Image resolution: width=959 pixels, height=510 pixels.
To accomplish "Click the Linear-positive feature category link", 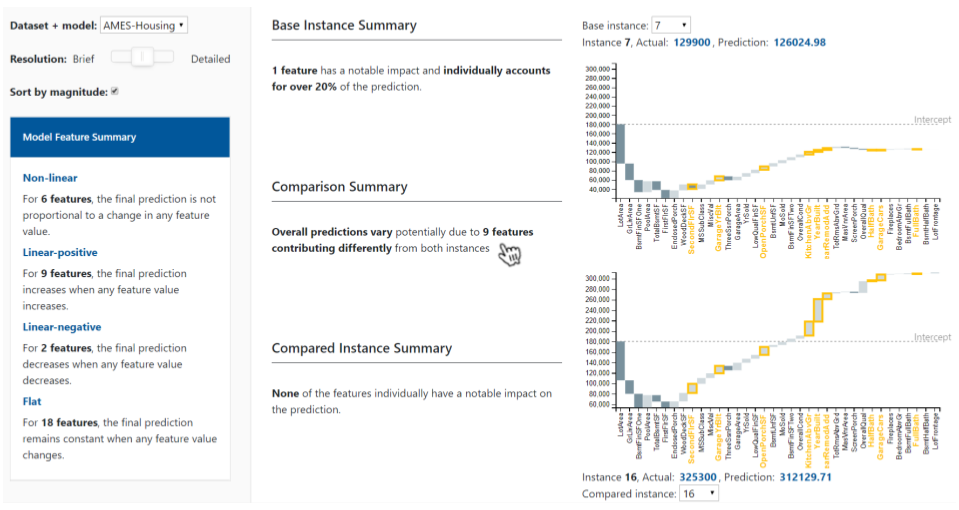I will click(x=60, y=252).
